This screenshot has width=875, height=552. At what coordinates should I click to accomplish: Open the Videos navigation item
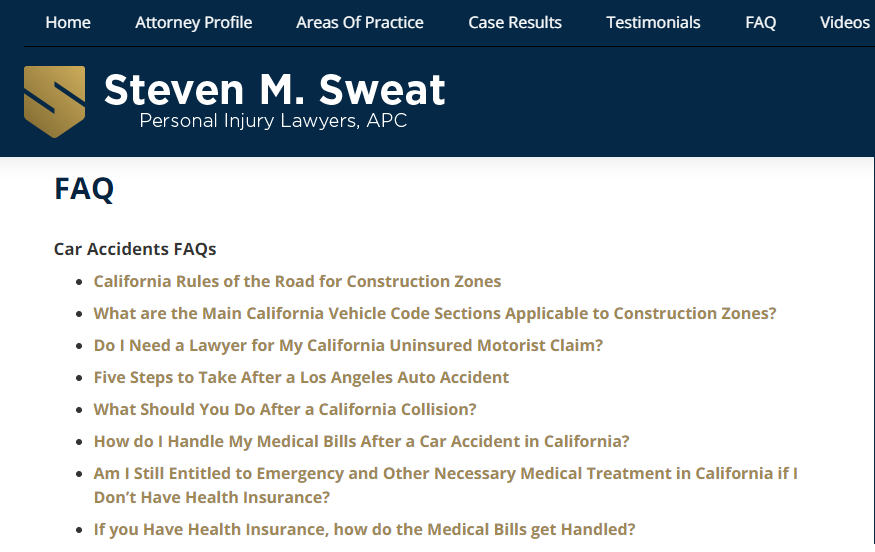(844, 22)
